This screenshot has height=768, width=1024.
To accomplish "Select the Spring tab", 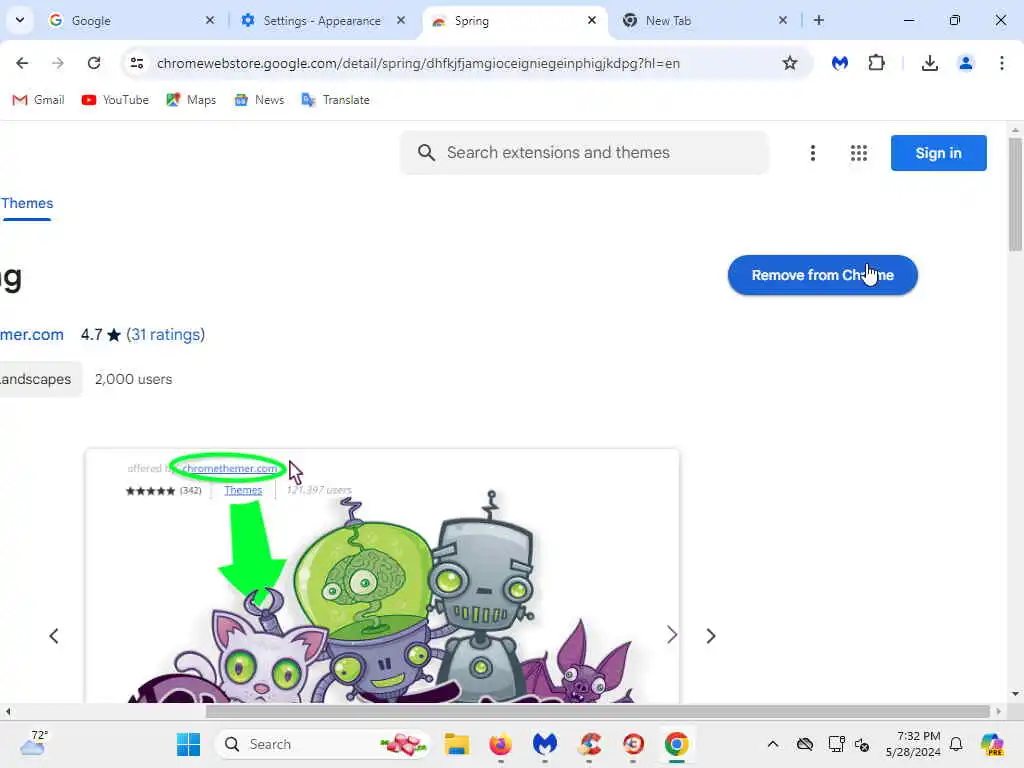I will (515, 21).
